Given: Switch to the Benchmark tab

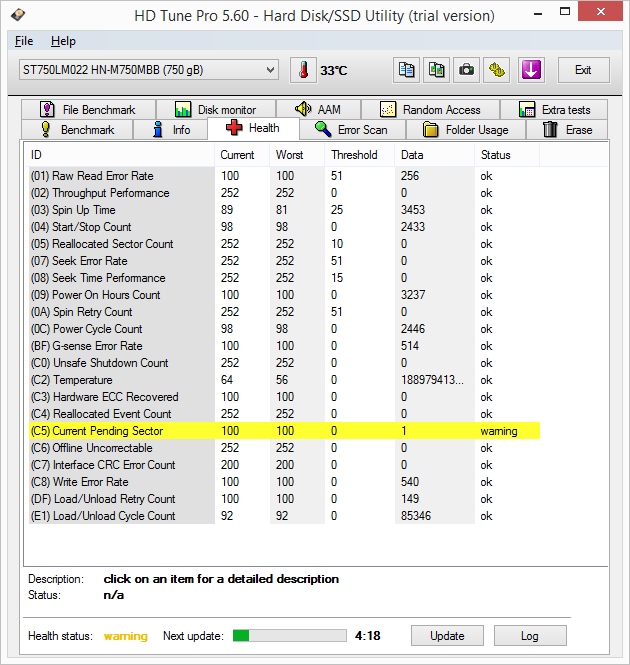Looking at the screenshot, I should click(x=77, y=130).
